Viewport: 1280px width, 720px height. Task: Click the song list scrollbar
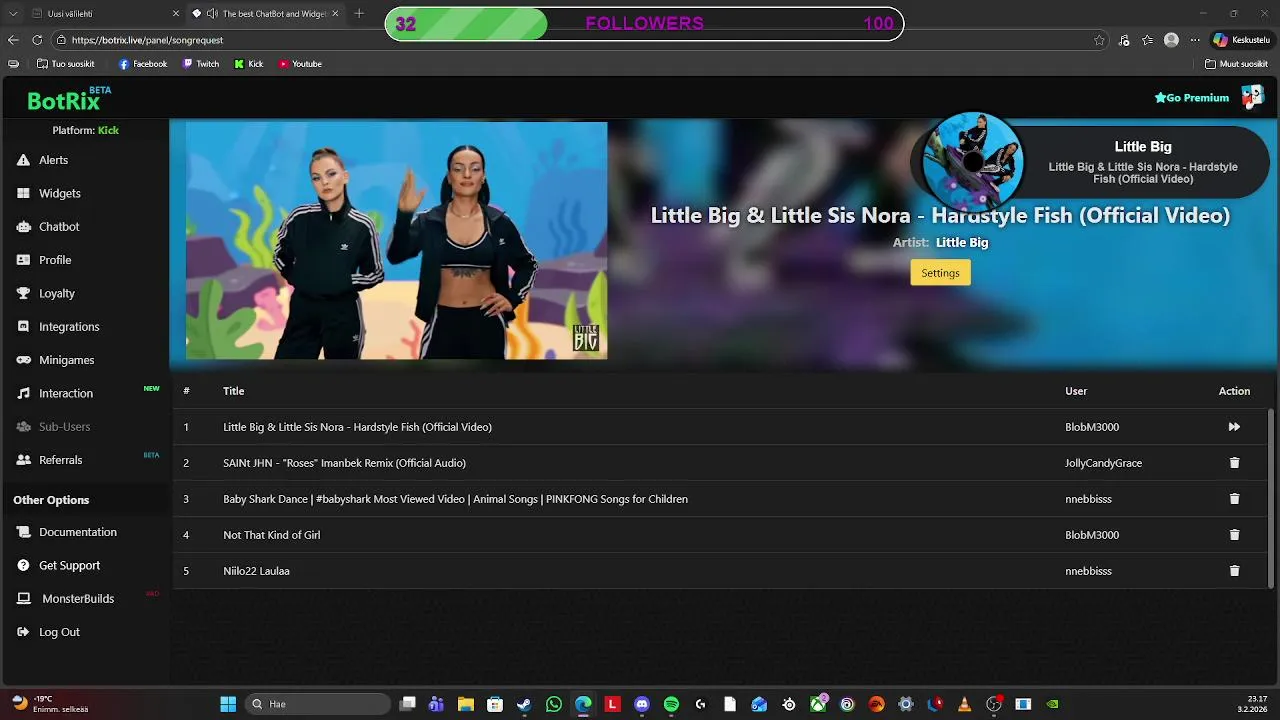pos(1272,500)
